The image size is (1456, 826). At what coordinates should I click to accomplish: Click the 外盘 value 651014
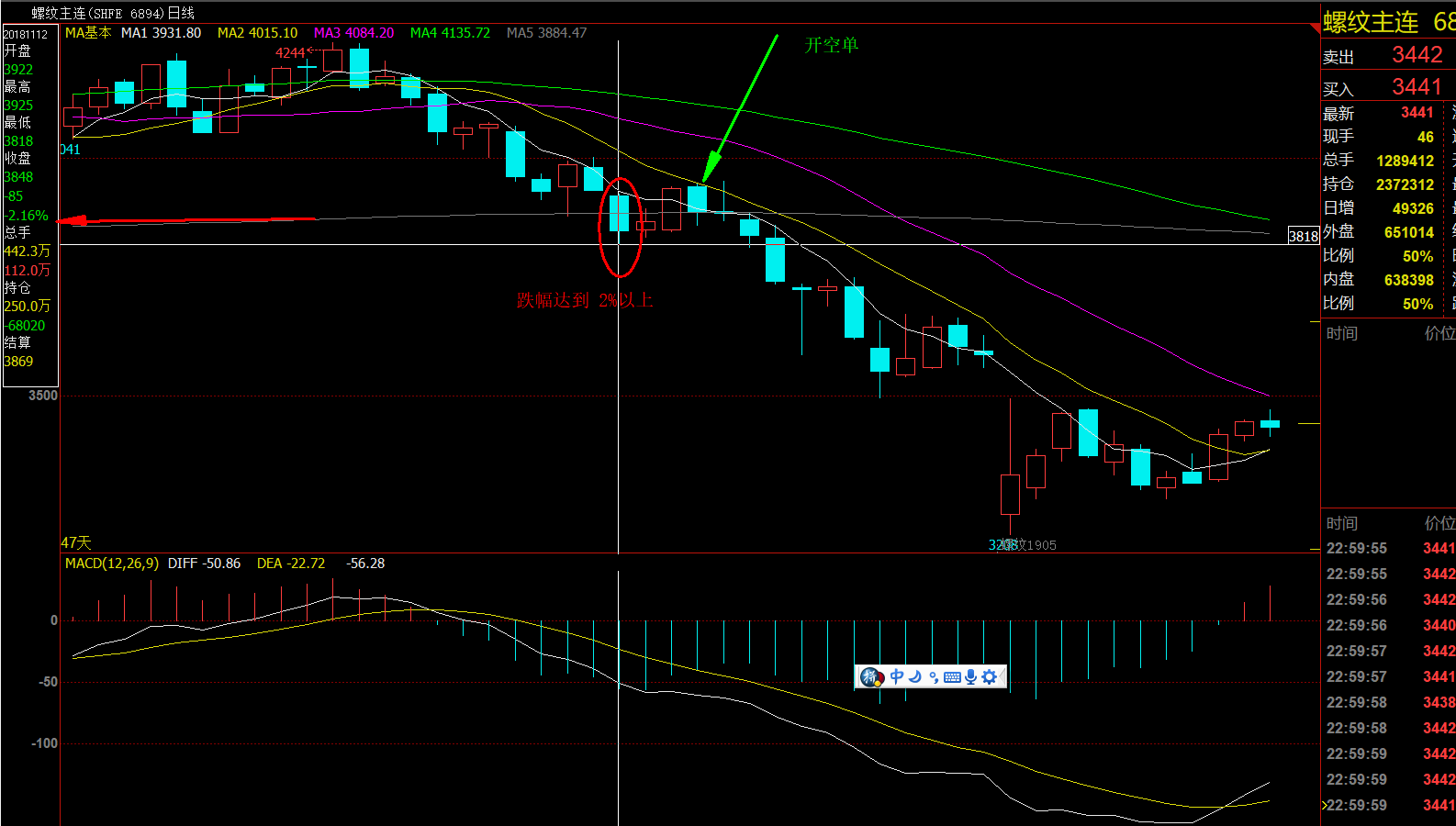click(x=1409, y=232)
